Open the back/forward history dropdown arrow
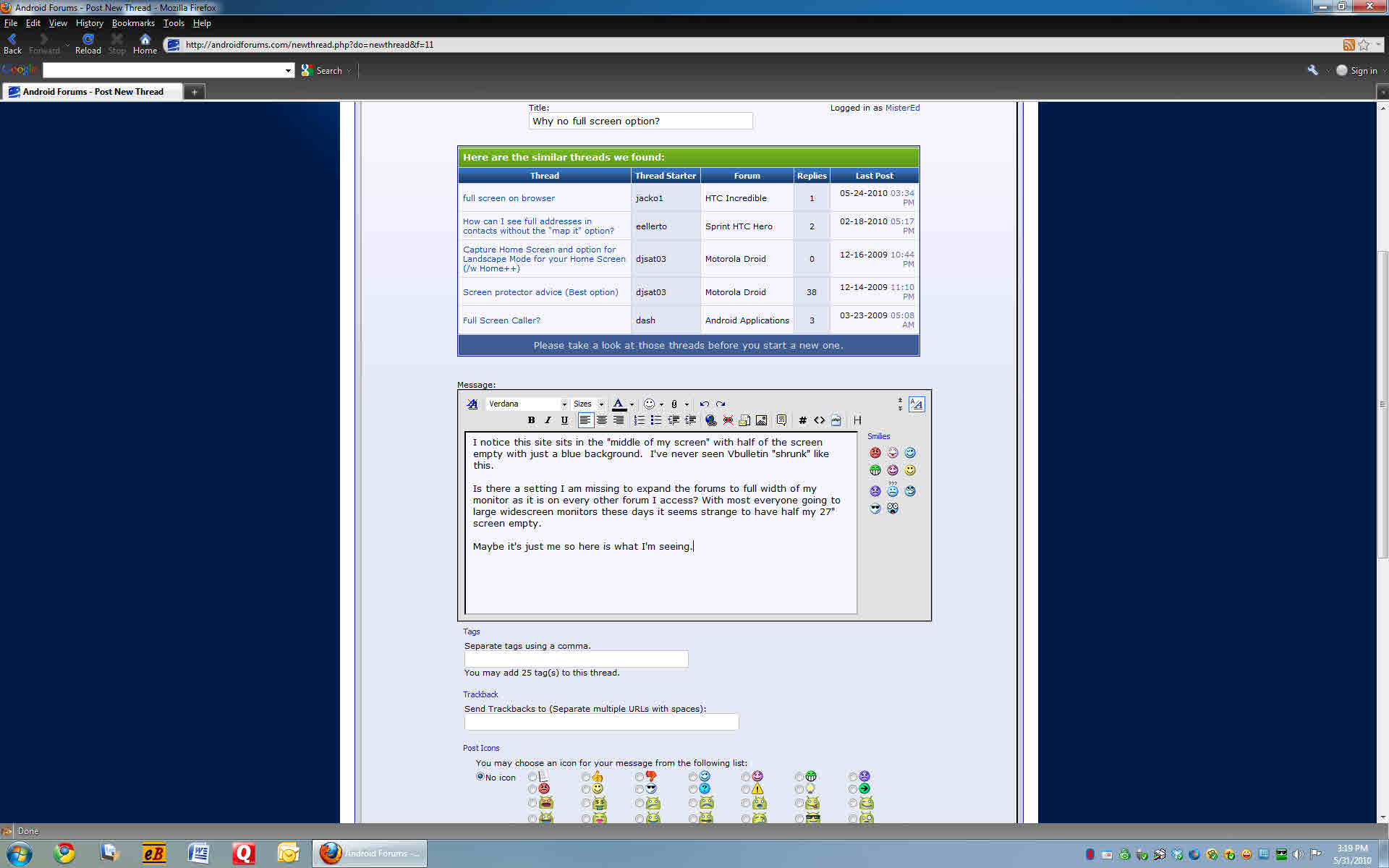 [x=67, y=45]
